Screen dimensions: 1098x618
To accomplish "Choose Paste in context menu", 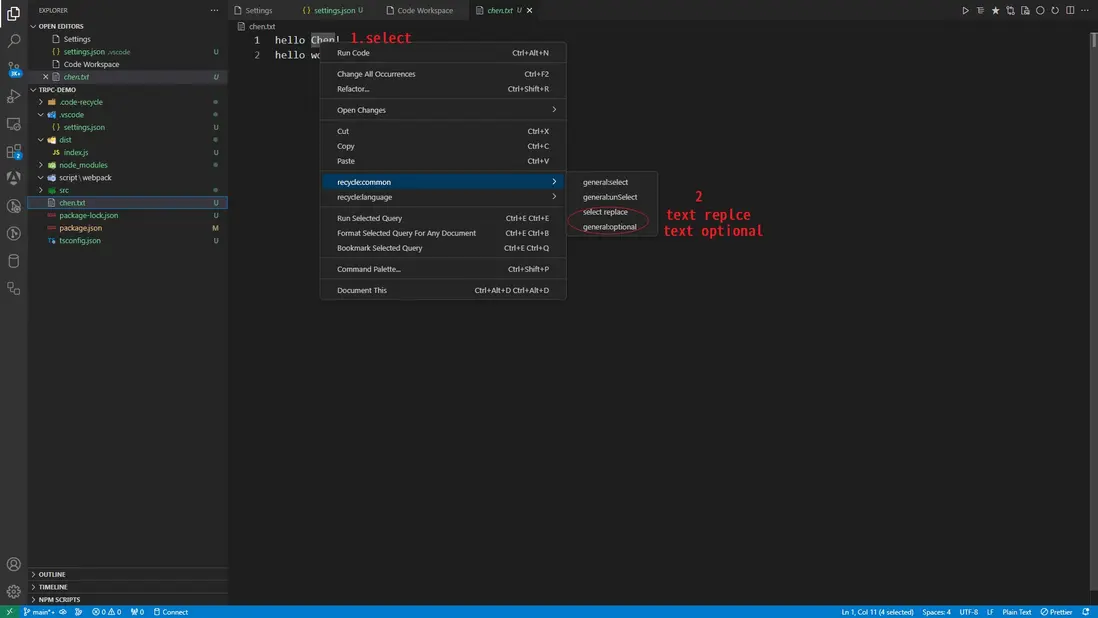I will [443, 161].
